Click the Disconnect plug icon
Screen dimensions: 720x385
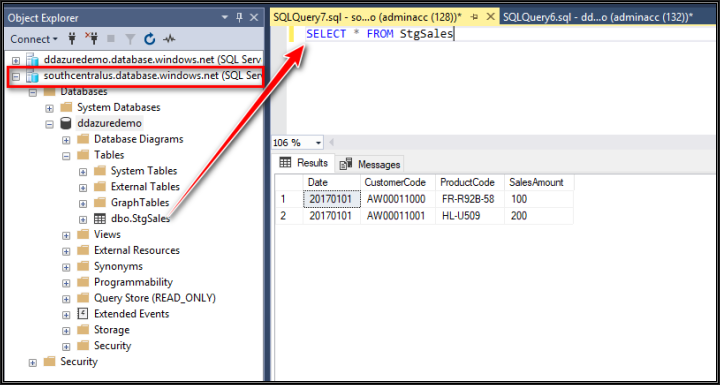[91, 40]
